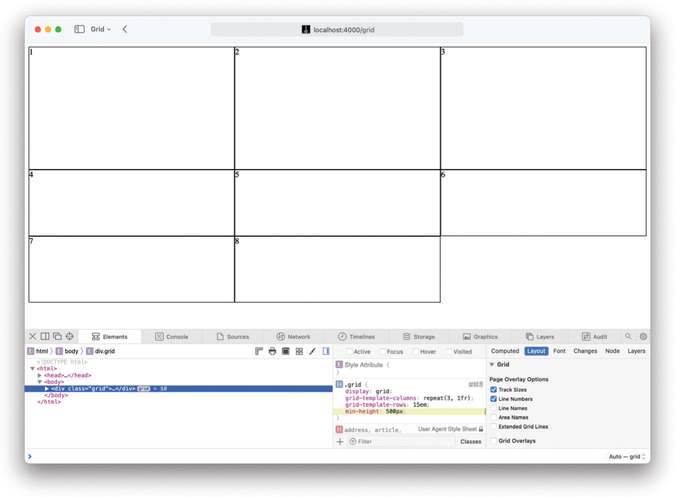This screenshot has width=675, height=498.
Task: Toggle the paint flashing brush icon
Action: tap(312, 352)
